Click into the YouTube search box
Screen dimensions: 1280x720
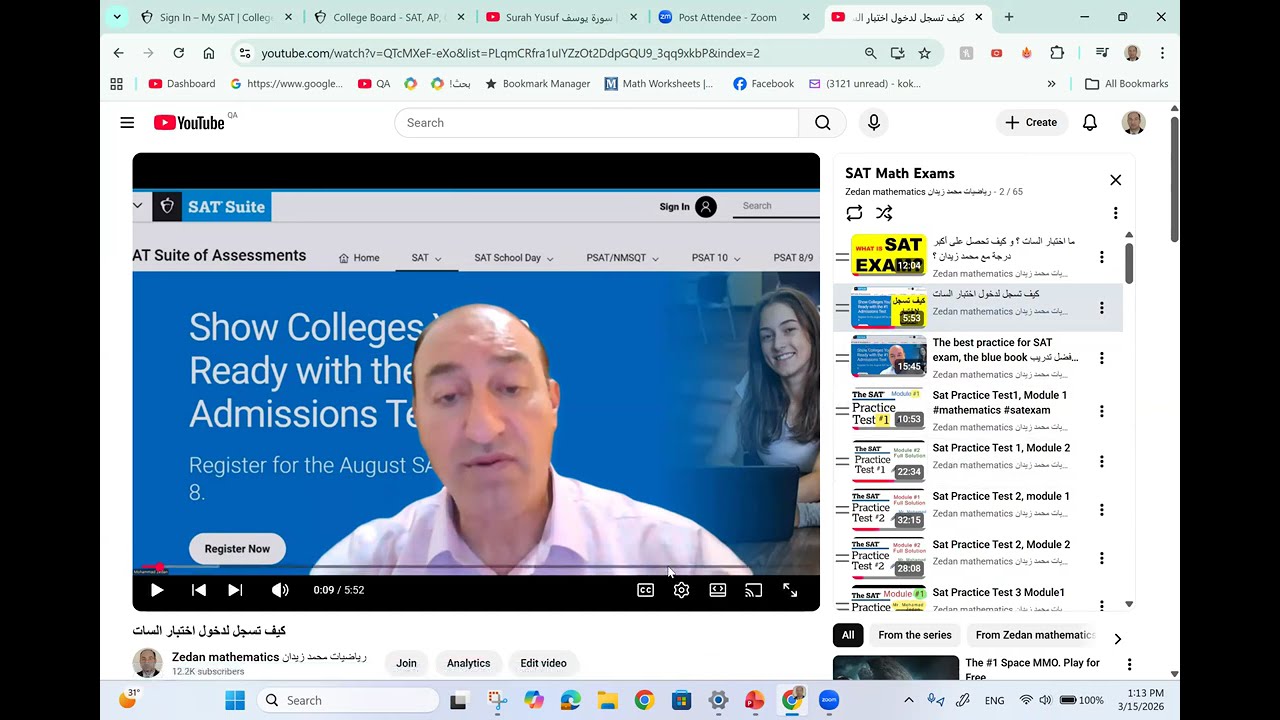pyautogui.click(x=597, y=123)
